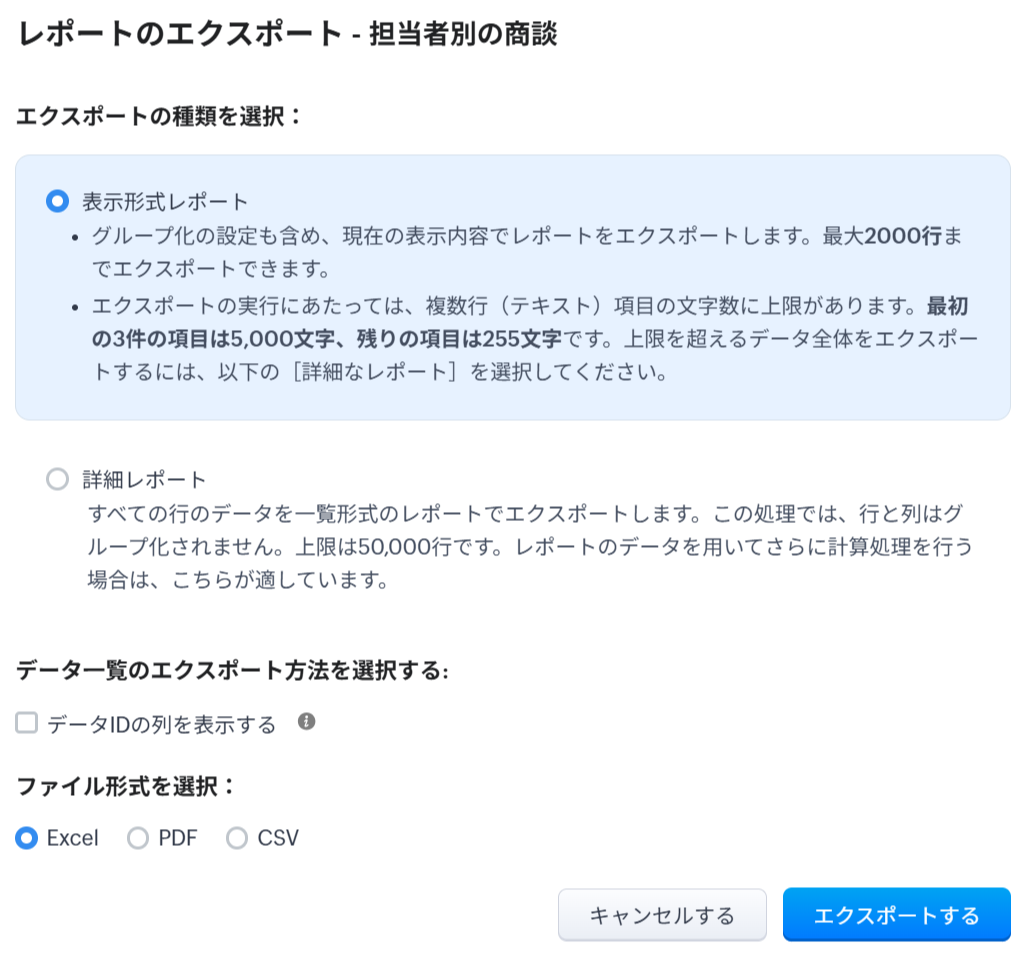Click the データIDの列を表示する label text
The width and height of the screenshot is (1029, 955).
point(161,724)
